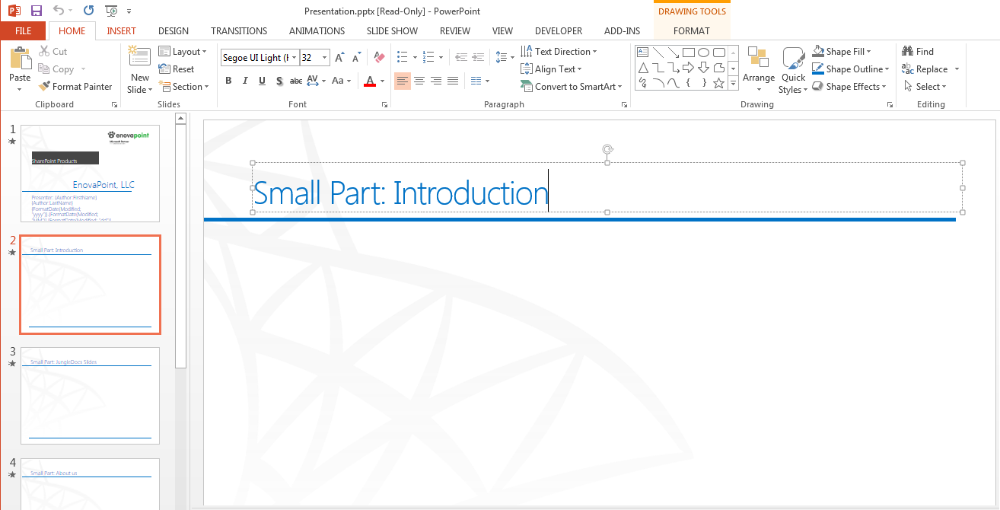Screen dimensions: 1000x510
Task: Click the Save icon in title bar
Action: coord(36,11)
